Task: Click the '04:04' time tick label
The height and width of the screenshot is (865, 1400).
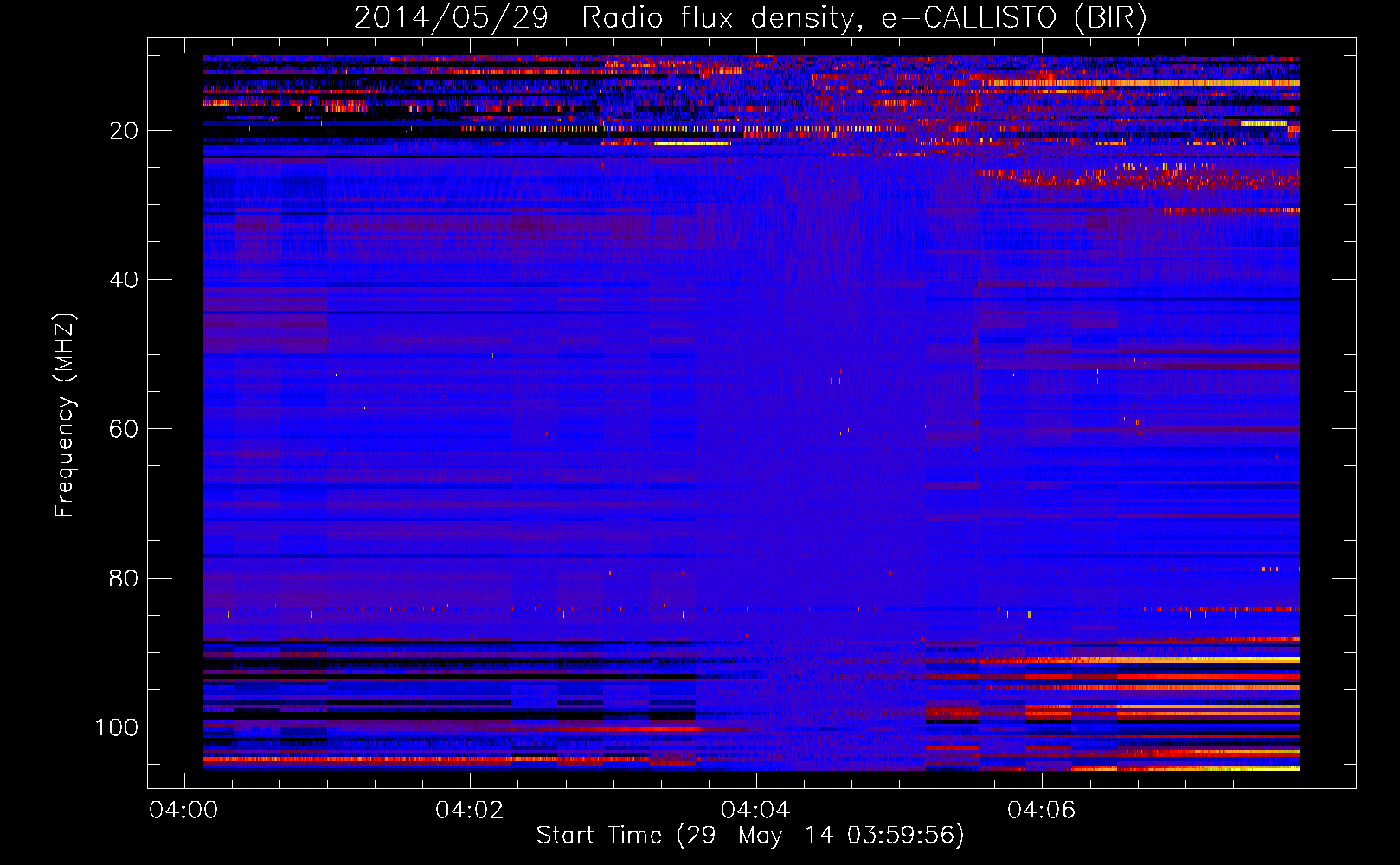Action: tap(755, 811)
